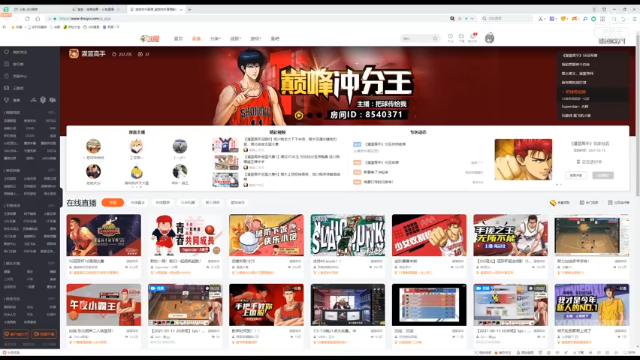Click the orange game controller extension icon

574,19
